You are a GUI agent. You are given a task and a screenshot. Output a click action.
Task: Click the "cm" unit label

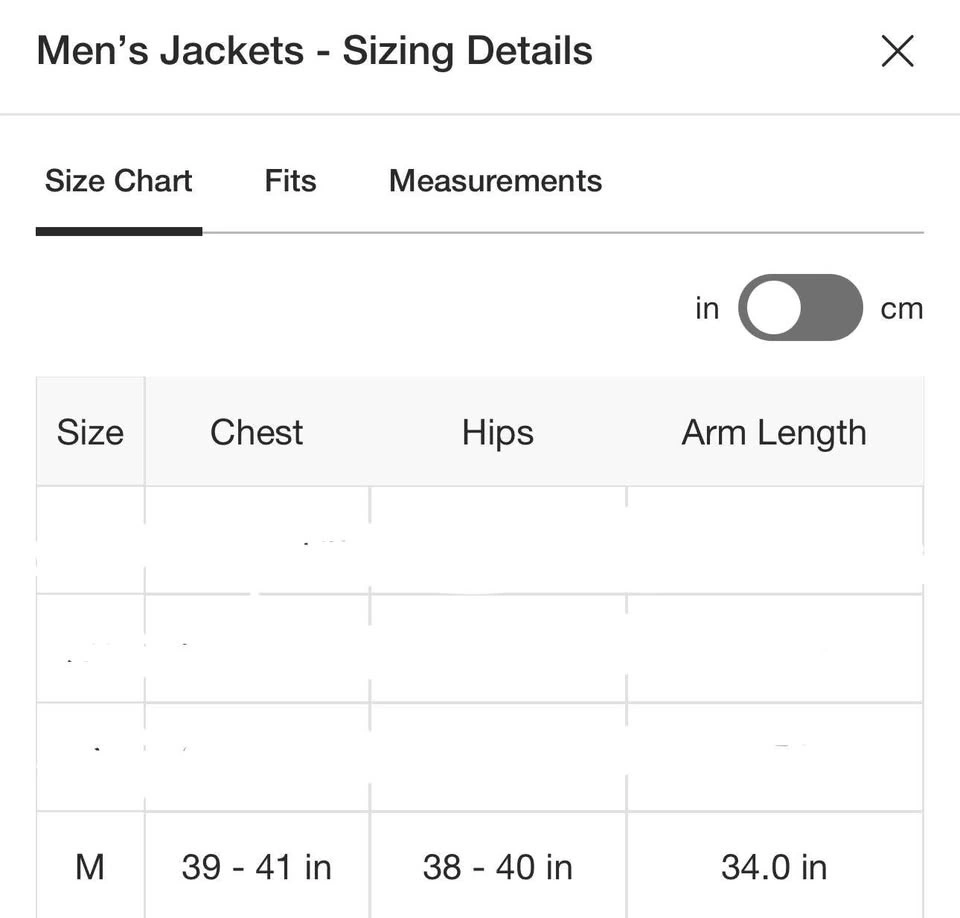(x=901, y=309)
